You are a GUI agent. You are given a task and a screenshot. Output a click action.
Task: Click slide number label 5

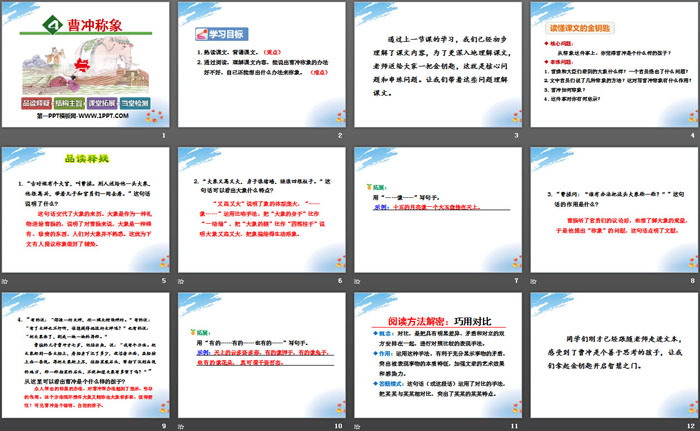(164, 280)
